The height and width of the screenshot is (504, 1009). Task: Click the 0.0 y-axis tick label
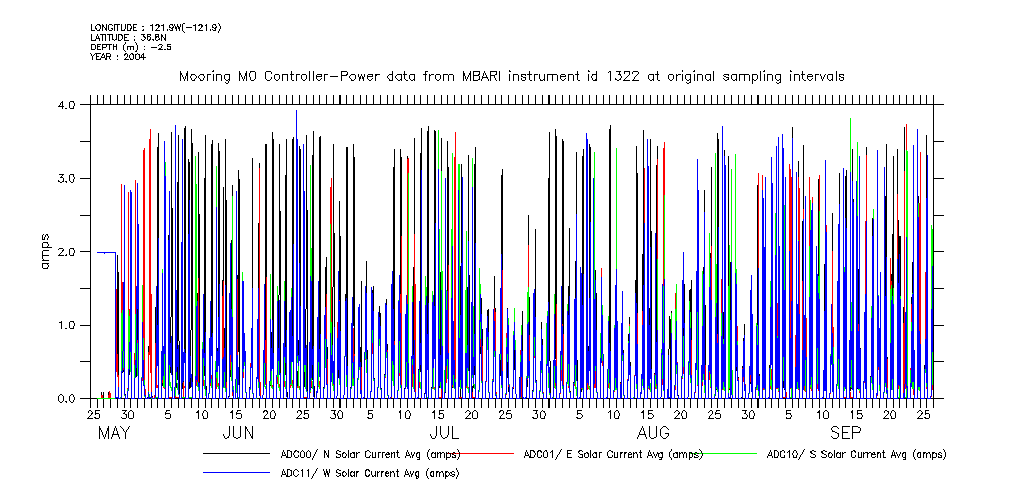(x=68, y=399)
